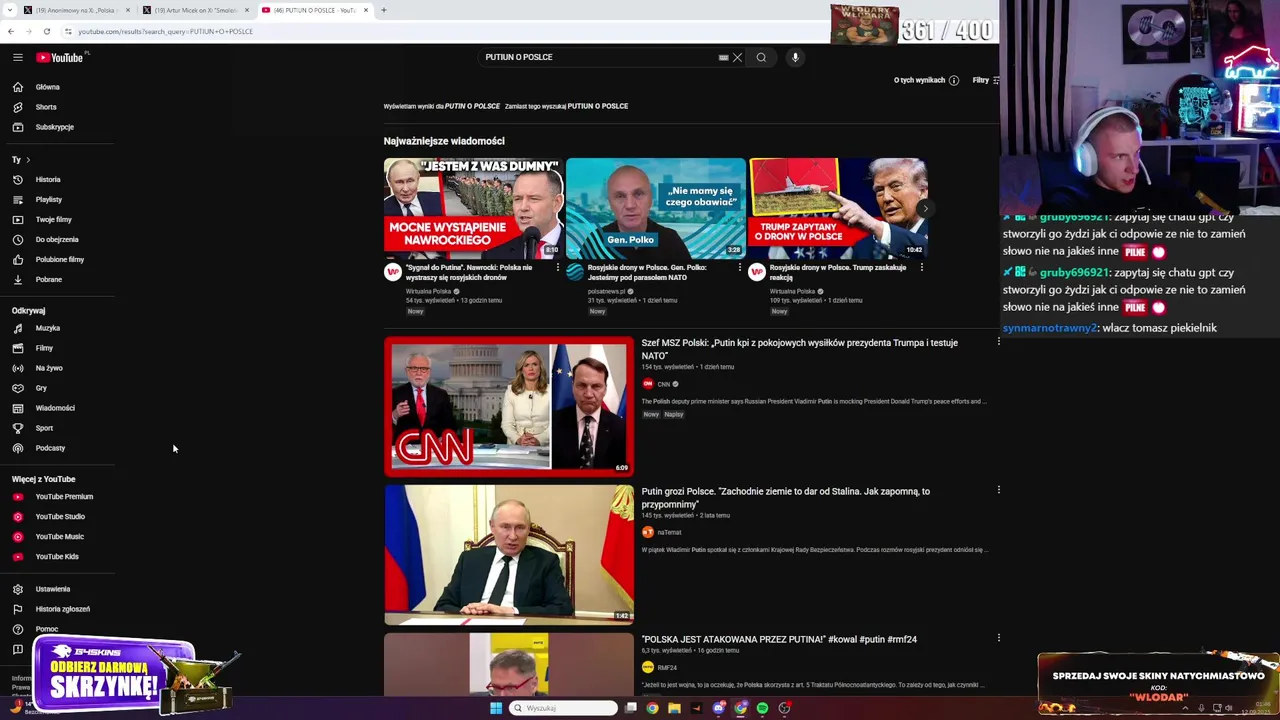Explore Muzyka category
The height and width of the screenshot is (720, 1280).
[x=48, y=328]
